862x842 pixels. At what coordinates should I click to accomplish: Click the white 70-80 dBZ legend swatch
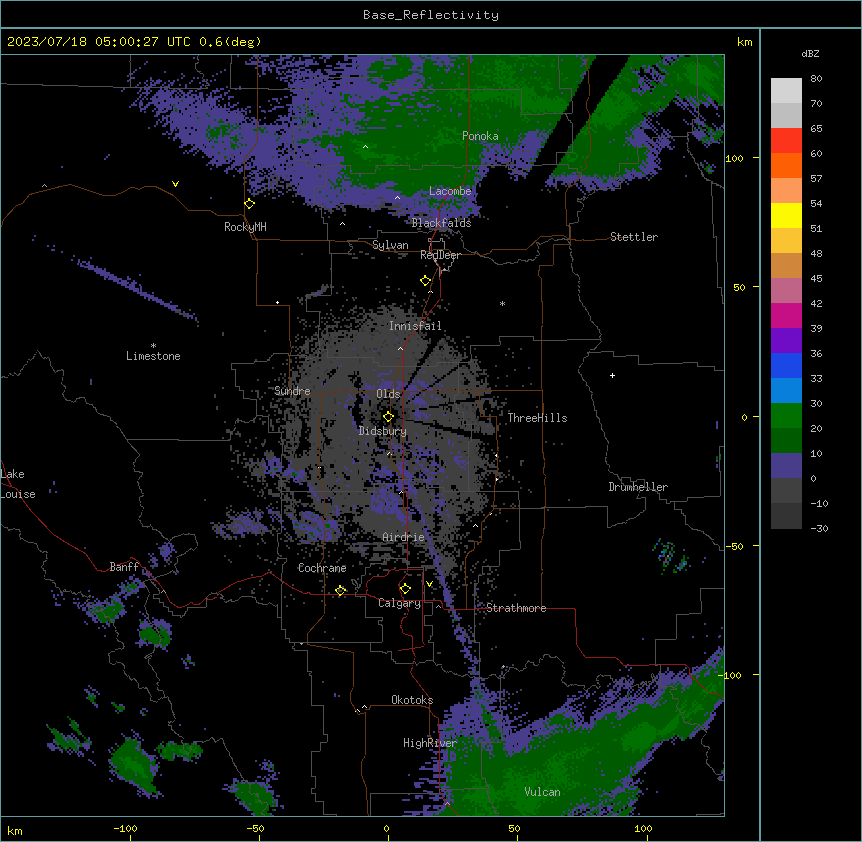[786, 91]
